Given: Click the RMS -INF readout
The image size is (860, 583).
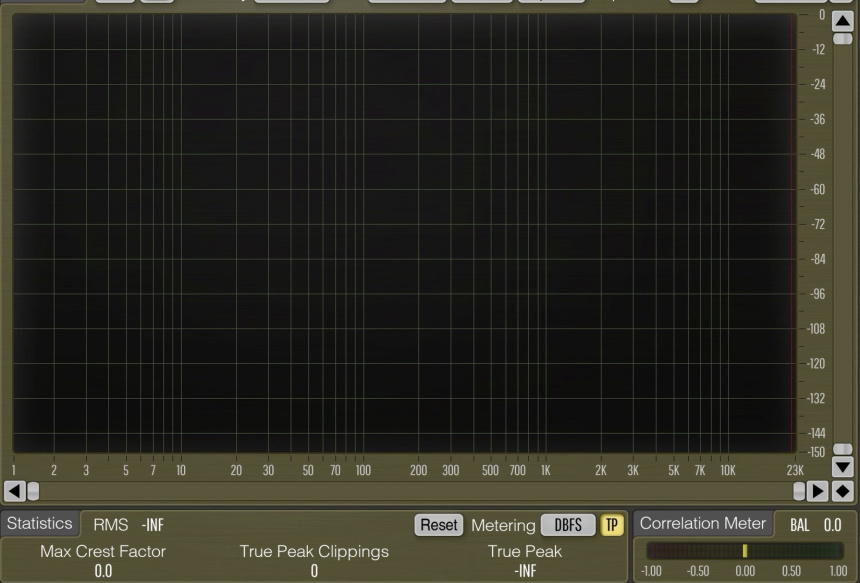Looking at the screenshot, I should (129, 525).
